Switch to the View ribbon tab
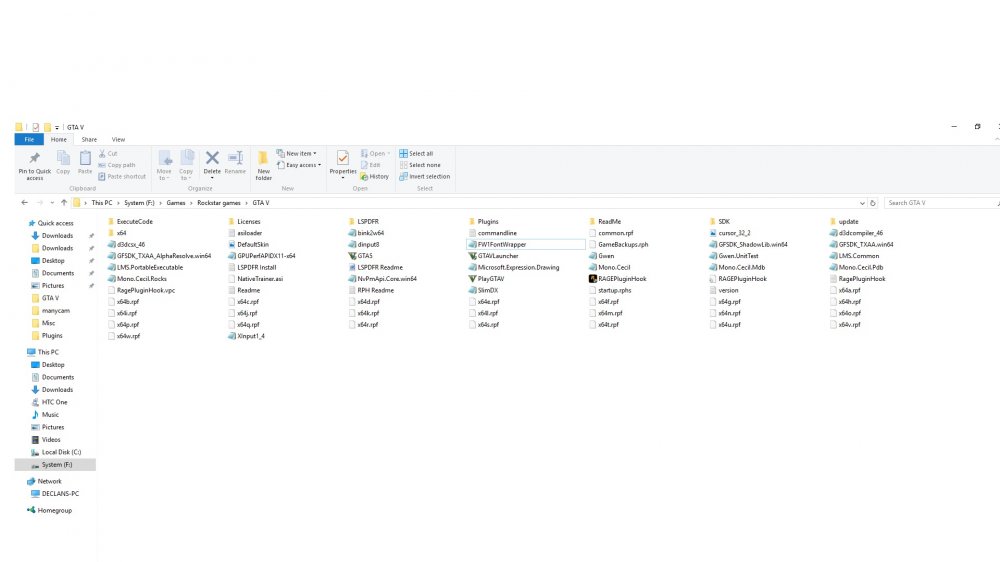 point(119,140)
